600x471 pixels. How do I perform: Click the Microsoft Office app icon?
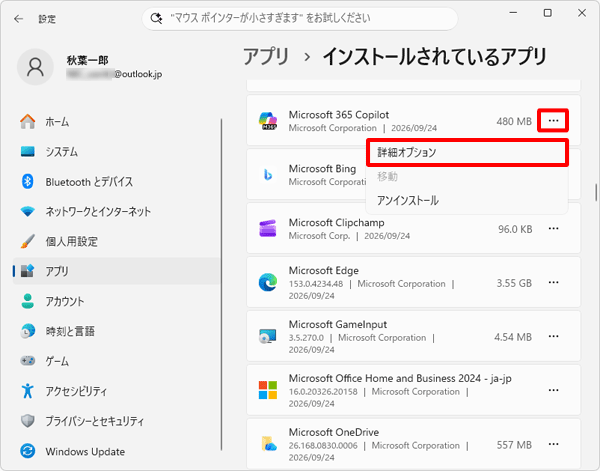pos(268,390)
